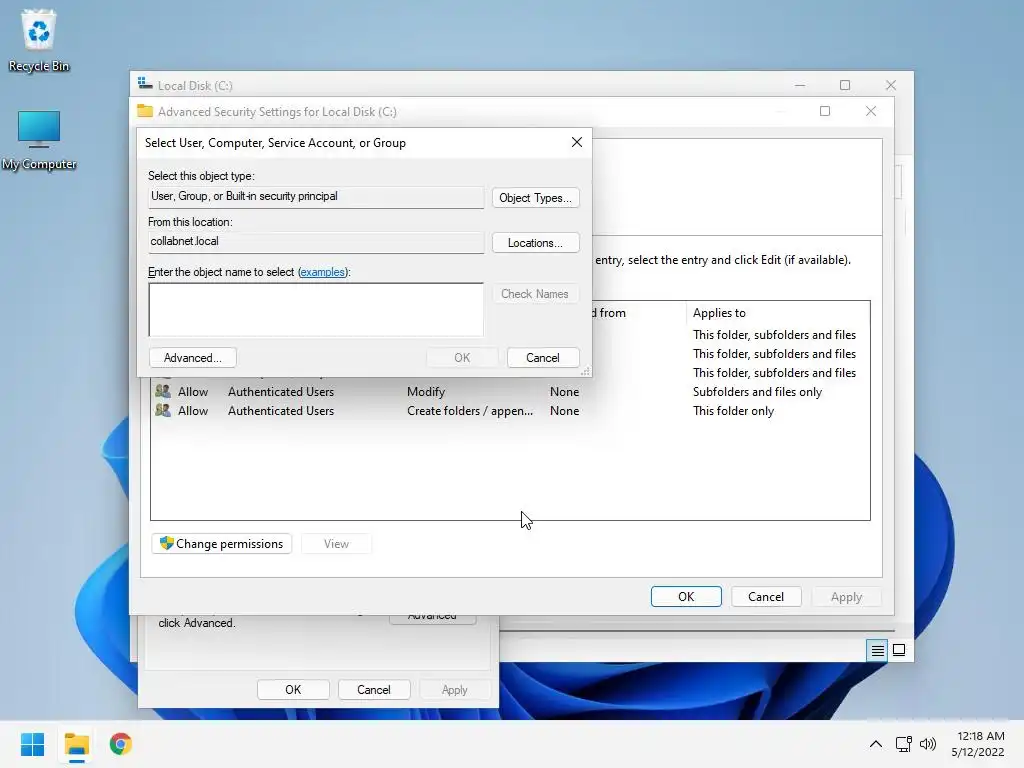Click the Object Types... button
1024x768 pixels.
click(536, 198)
